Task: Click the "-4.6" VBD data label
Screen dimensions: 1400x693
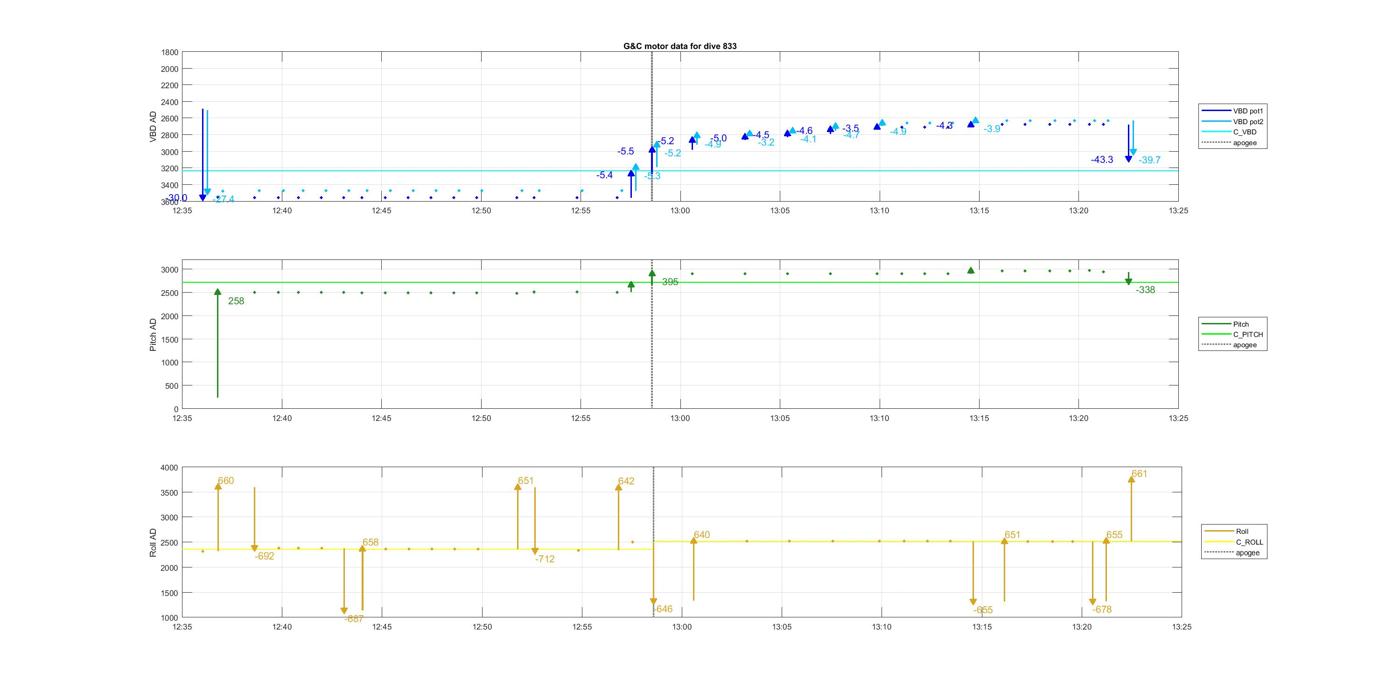Action: [804, 131]
